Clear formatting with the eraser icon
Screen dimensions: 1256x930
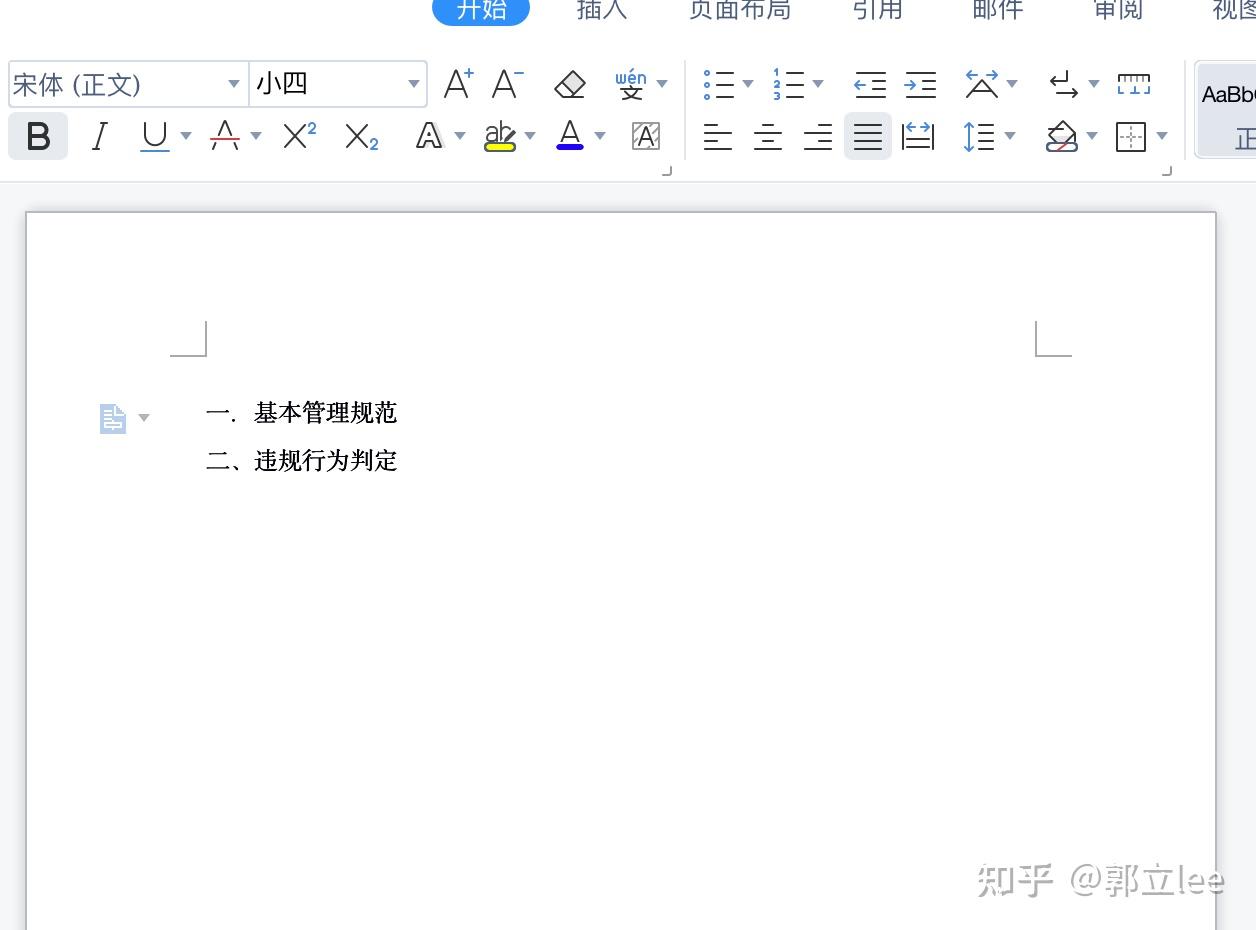[x=570, y=84]
